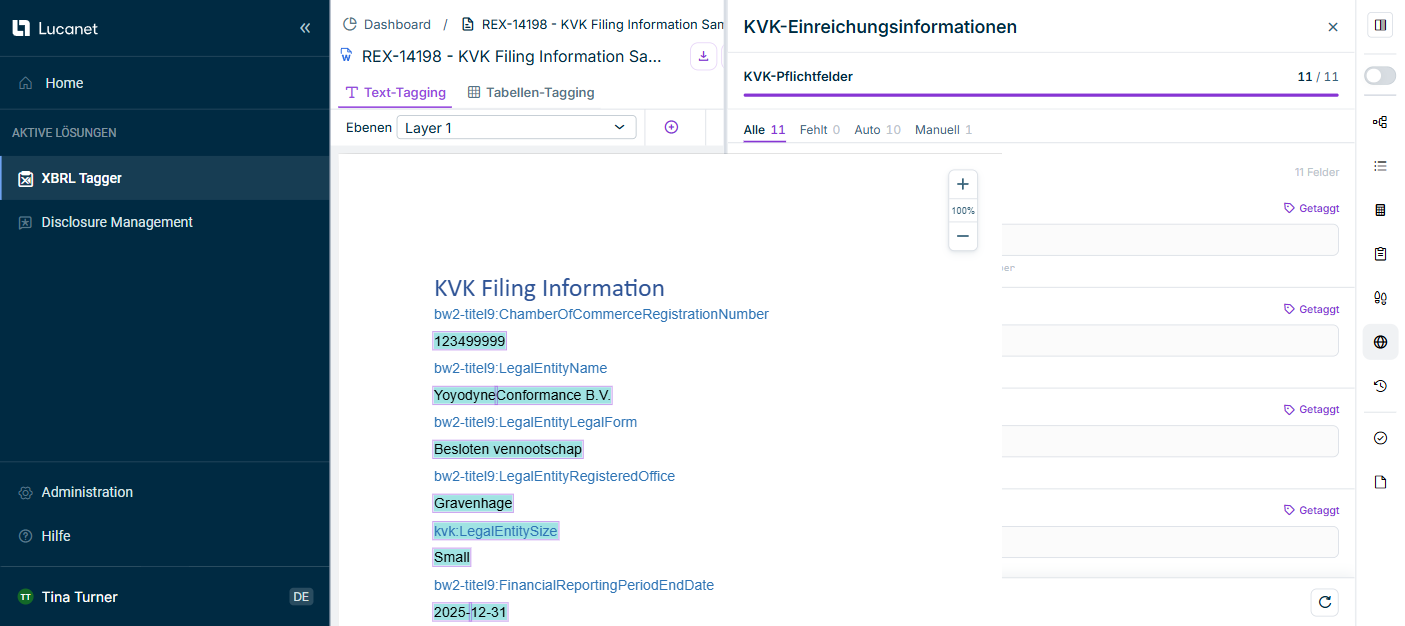Click label bw2-titel9:FinancialReportingPeriodEndDate
This screenshot has width=1405, height=626.
pyautogui.click(x=574, y=585)
